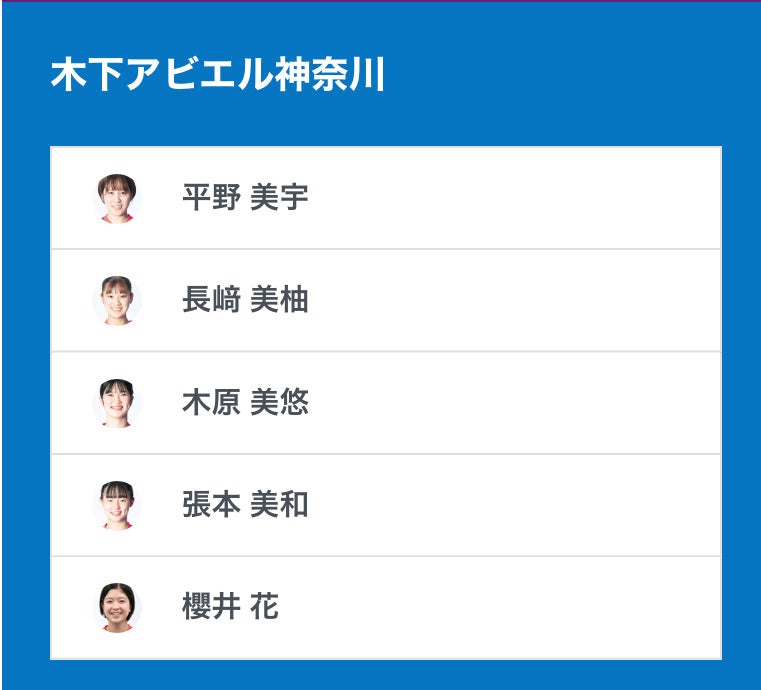Select the name 木原 美悠
This screenshot has width=761, height=690.
tap(245, 403)
